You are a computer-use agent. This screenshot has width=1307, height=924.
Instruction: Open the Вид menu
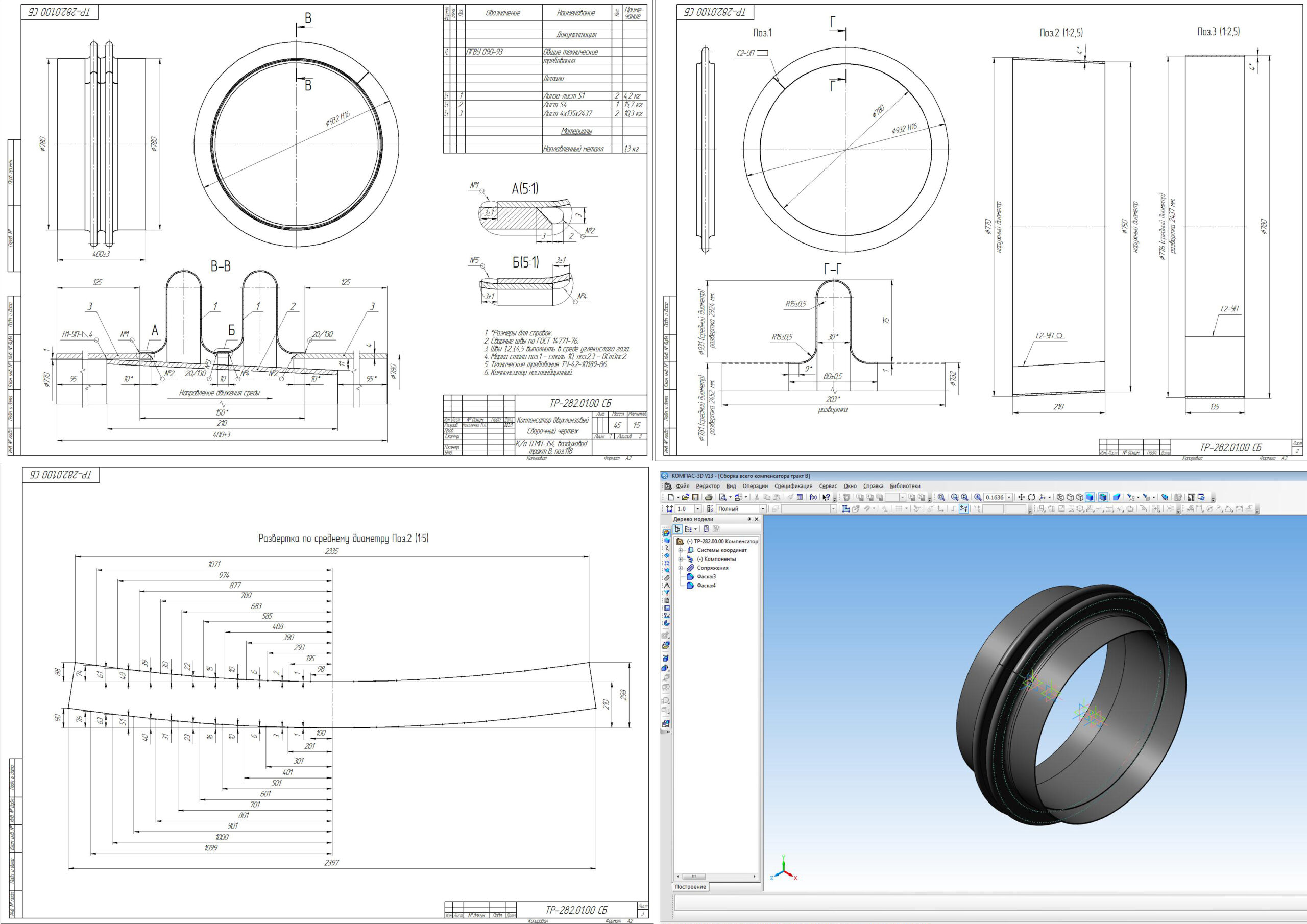731,486
